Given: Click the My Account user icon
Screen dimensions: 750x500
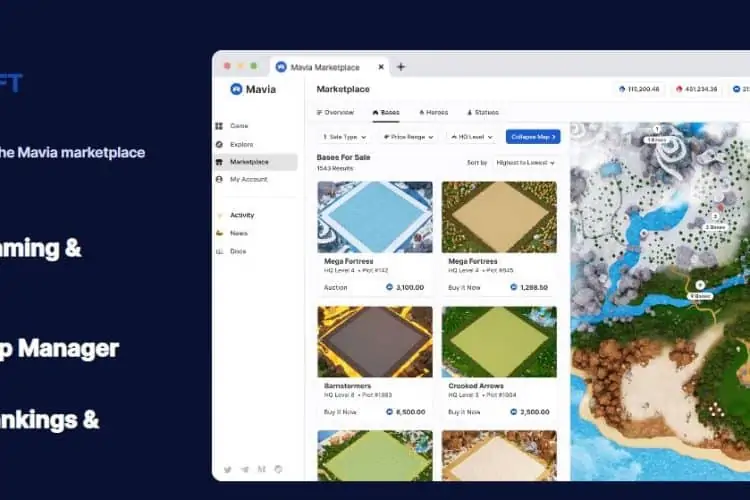Looking at the screenshot, I should (x=219, y=179).
